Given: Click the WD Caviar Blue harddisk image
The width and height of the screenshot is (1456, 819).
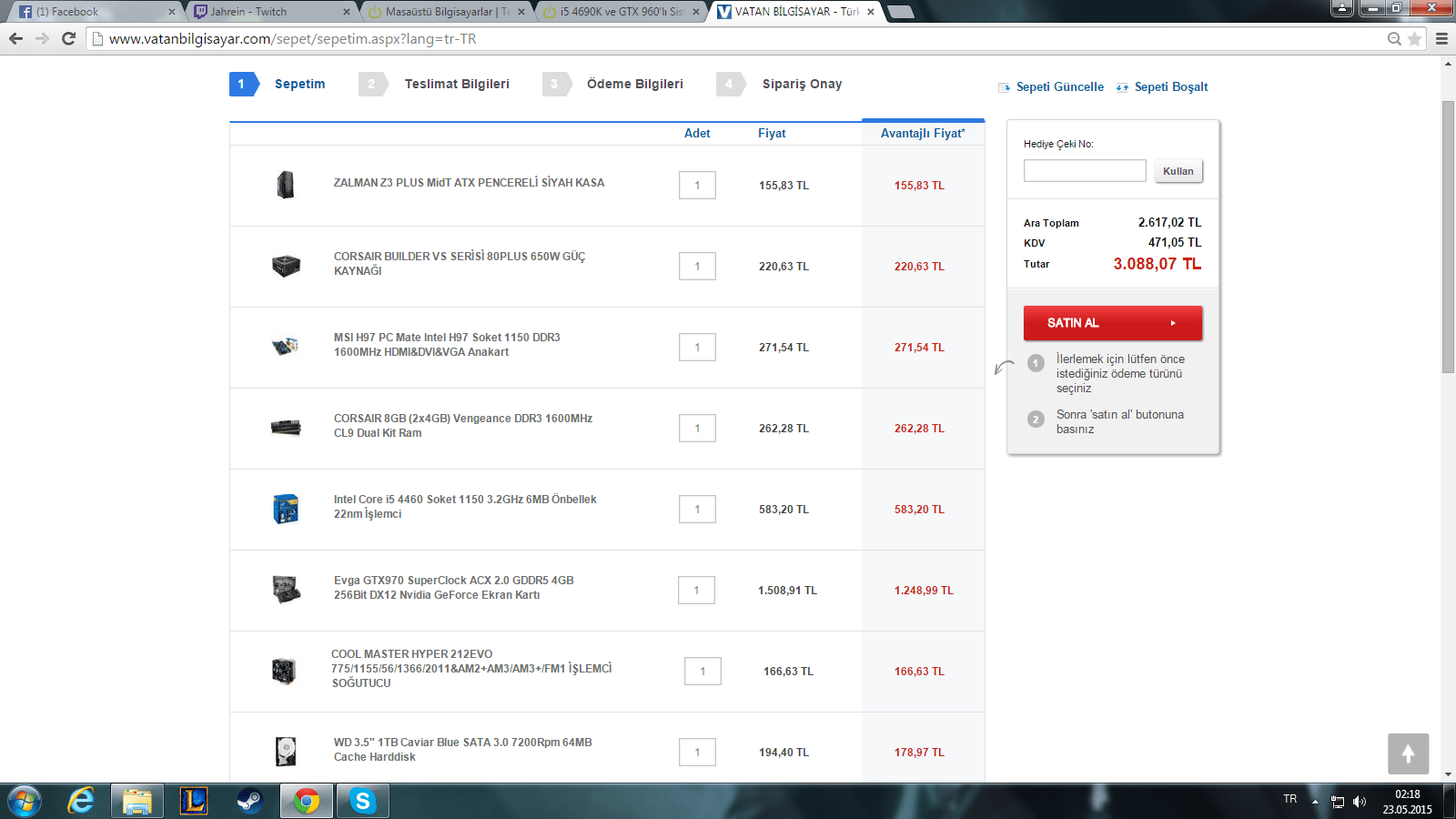Looking at the screenshot, I should click(x=286, y=752).
